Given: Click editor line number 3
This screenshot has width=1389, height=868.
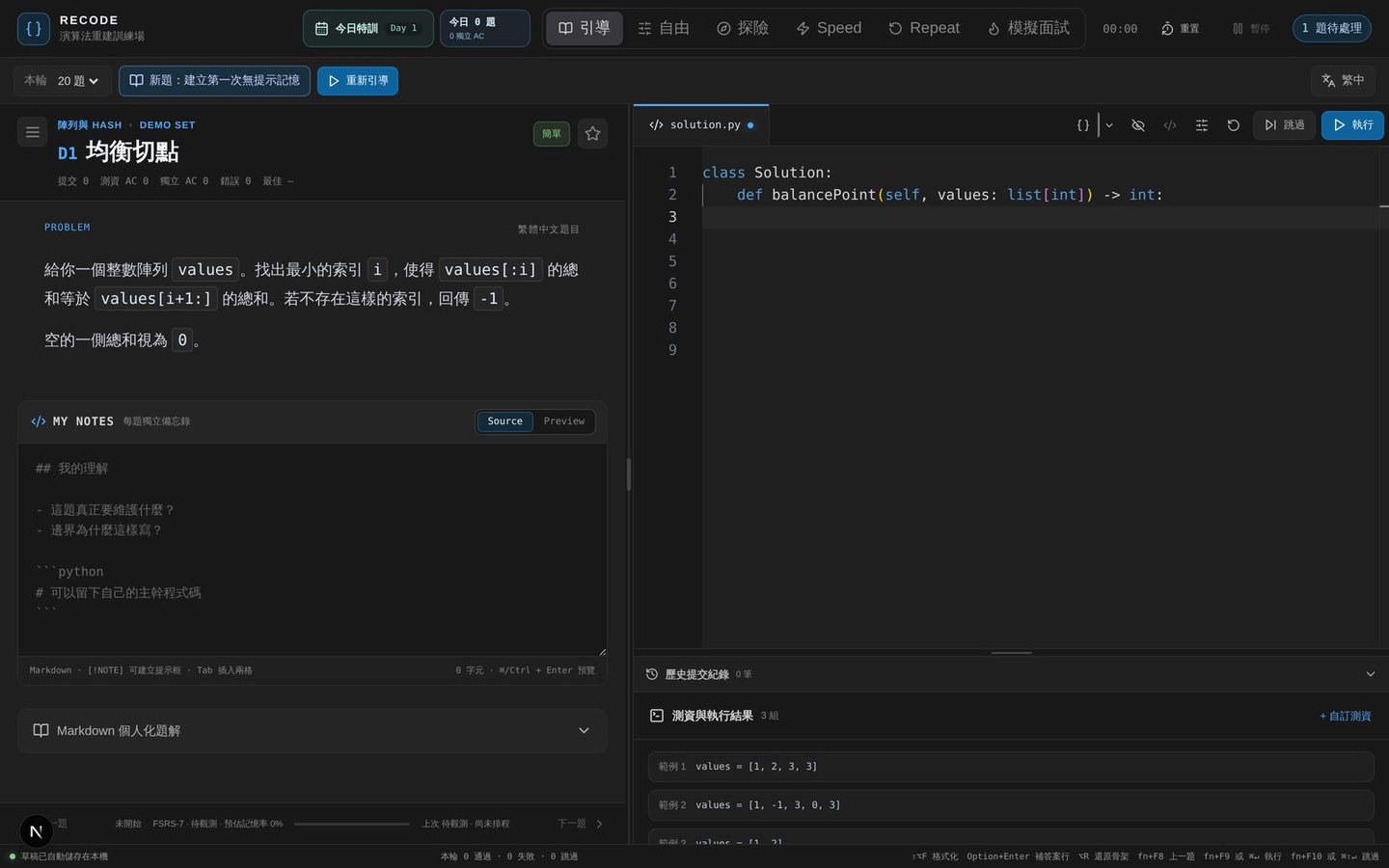Looking at the screenshot, I should click(x=672, y=217).
